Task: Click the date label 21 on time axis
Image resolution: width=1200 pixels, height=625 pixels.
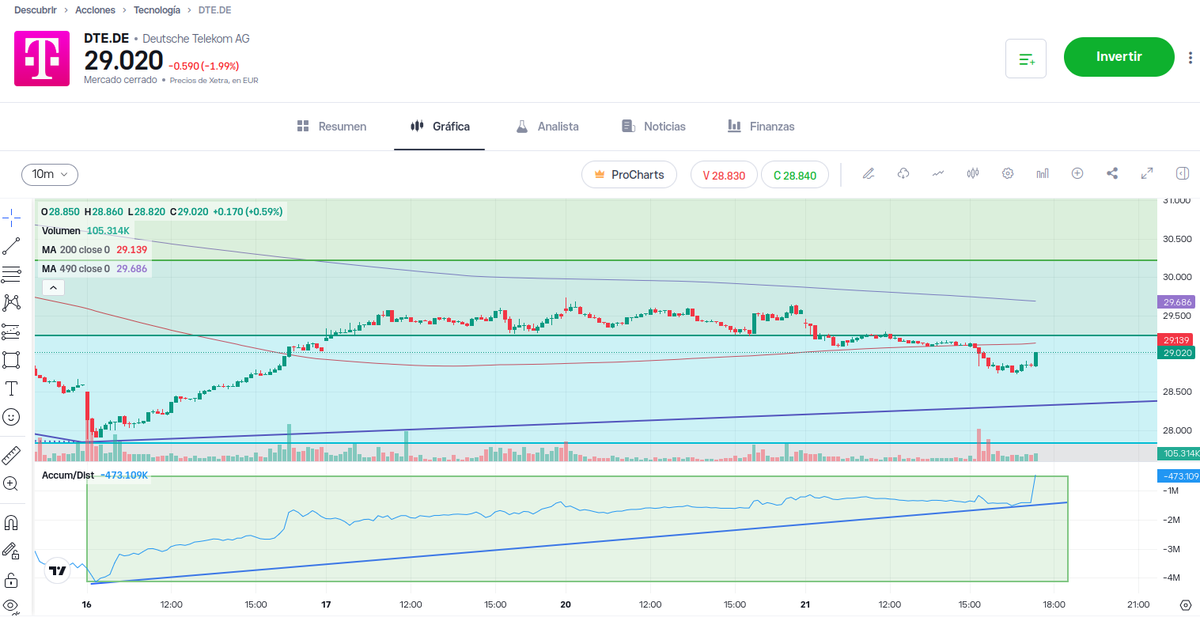Action: tap(806, 605)
